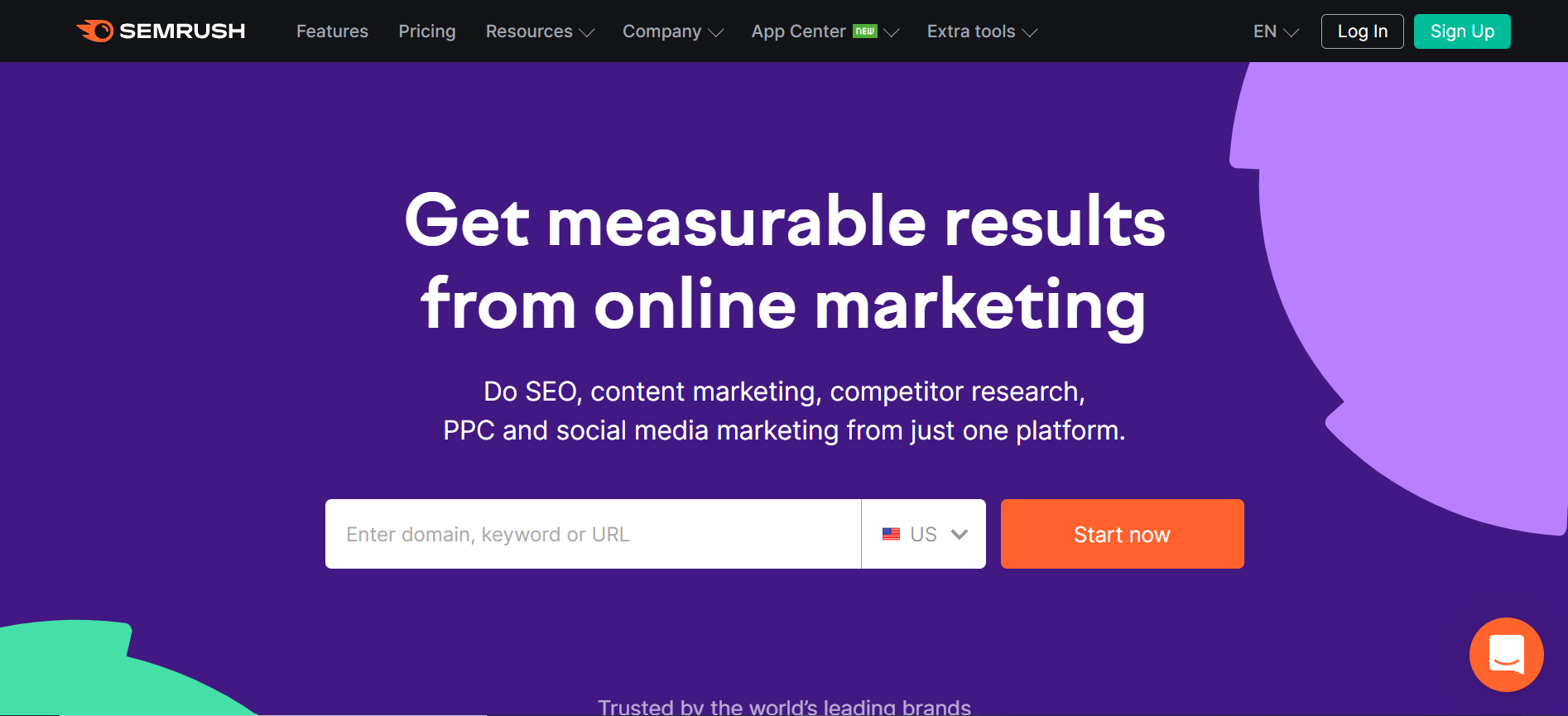Open the Pricing menu item
The height and width of the screenshot is (716, 1568).
(427, 31)
